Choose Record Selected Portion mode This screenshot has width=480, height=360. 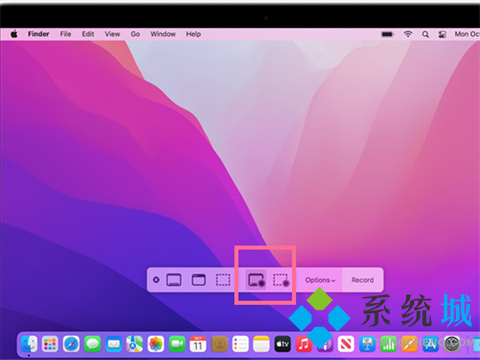click(281, 280)
